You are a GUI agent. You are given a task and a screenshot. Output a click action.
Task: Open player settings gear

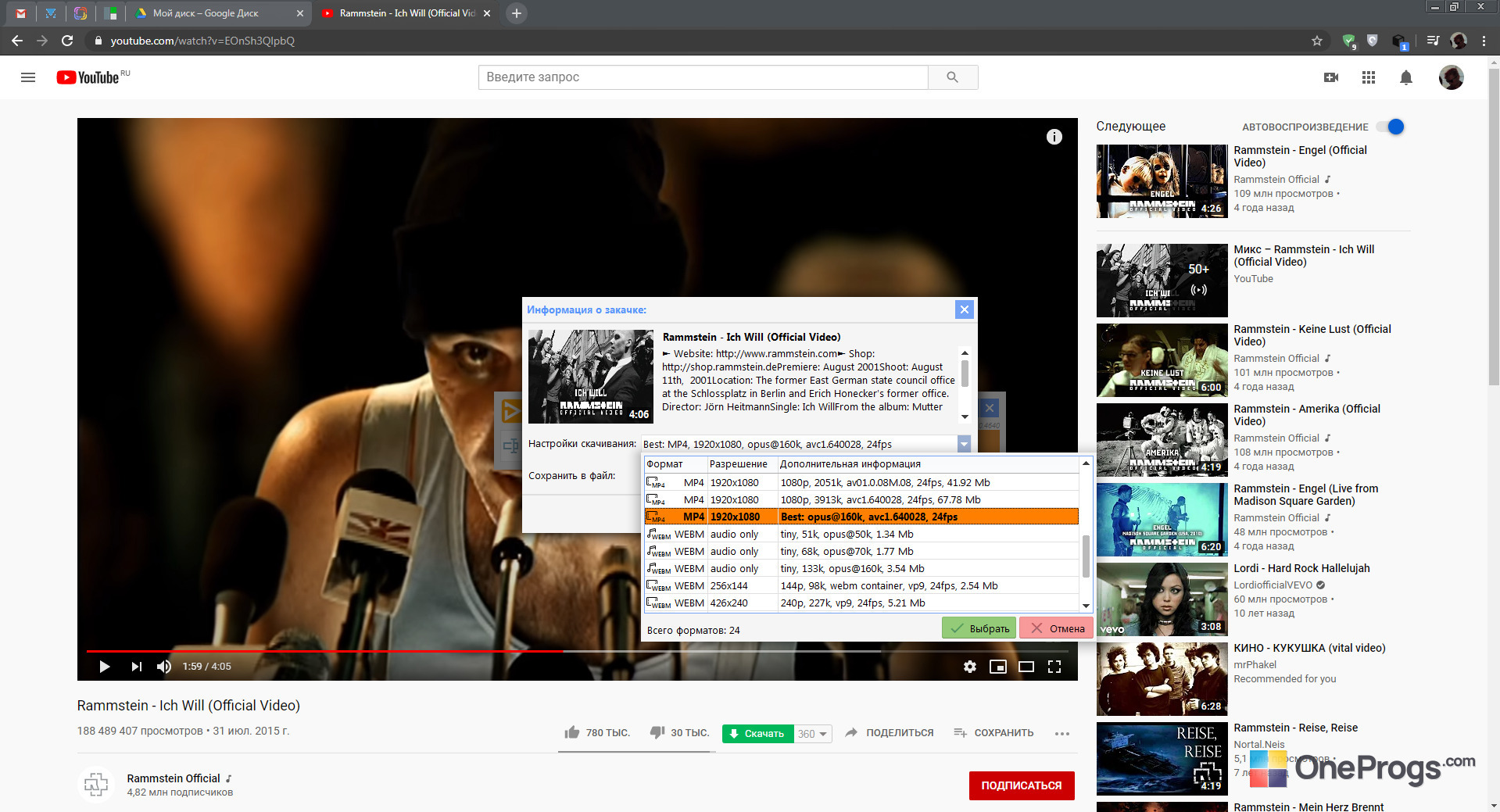pos(969,667)
